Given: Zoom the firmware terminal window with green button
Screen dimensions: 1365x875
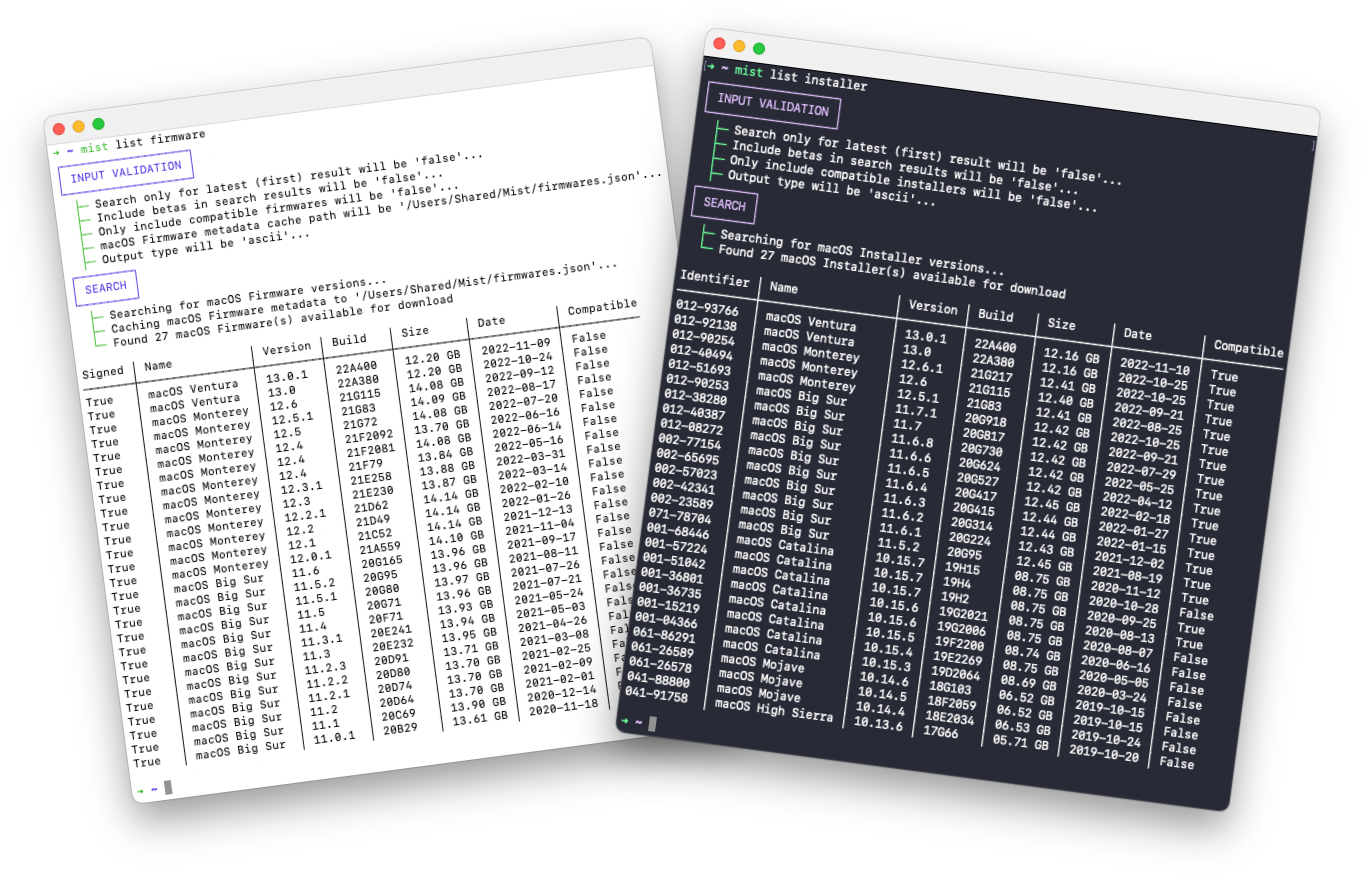Looking at the screenshot, I should (98, 124).
